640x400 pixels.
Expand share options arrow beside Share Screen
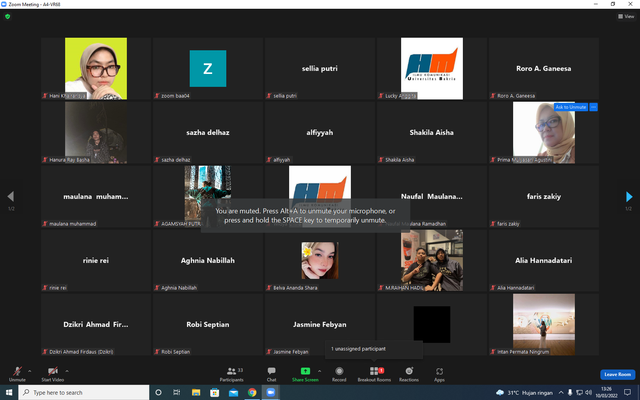[x=319, y=371]
